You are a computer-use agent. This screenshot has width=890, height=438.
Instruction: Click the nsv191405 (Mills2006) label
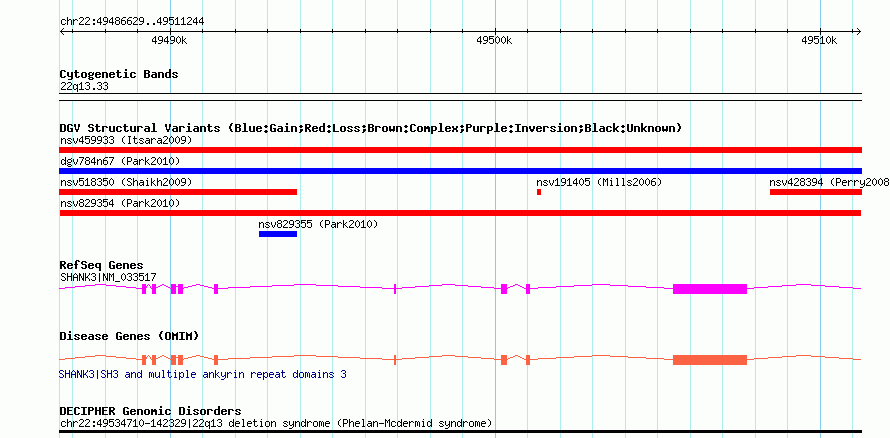coord(599,182)
